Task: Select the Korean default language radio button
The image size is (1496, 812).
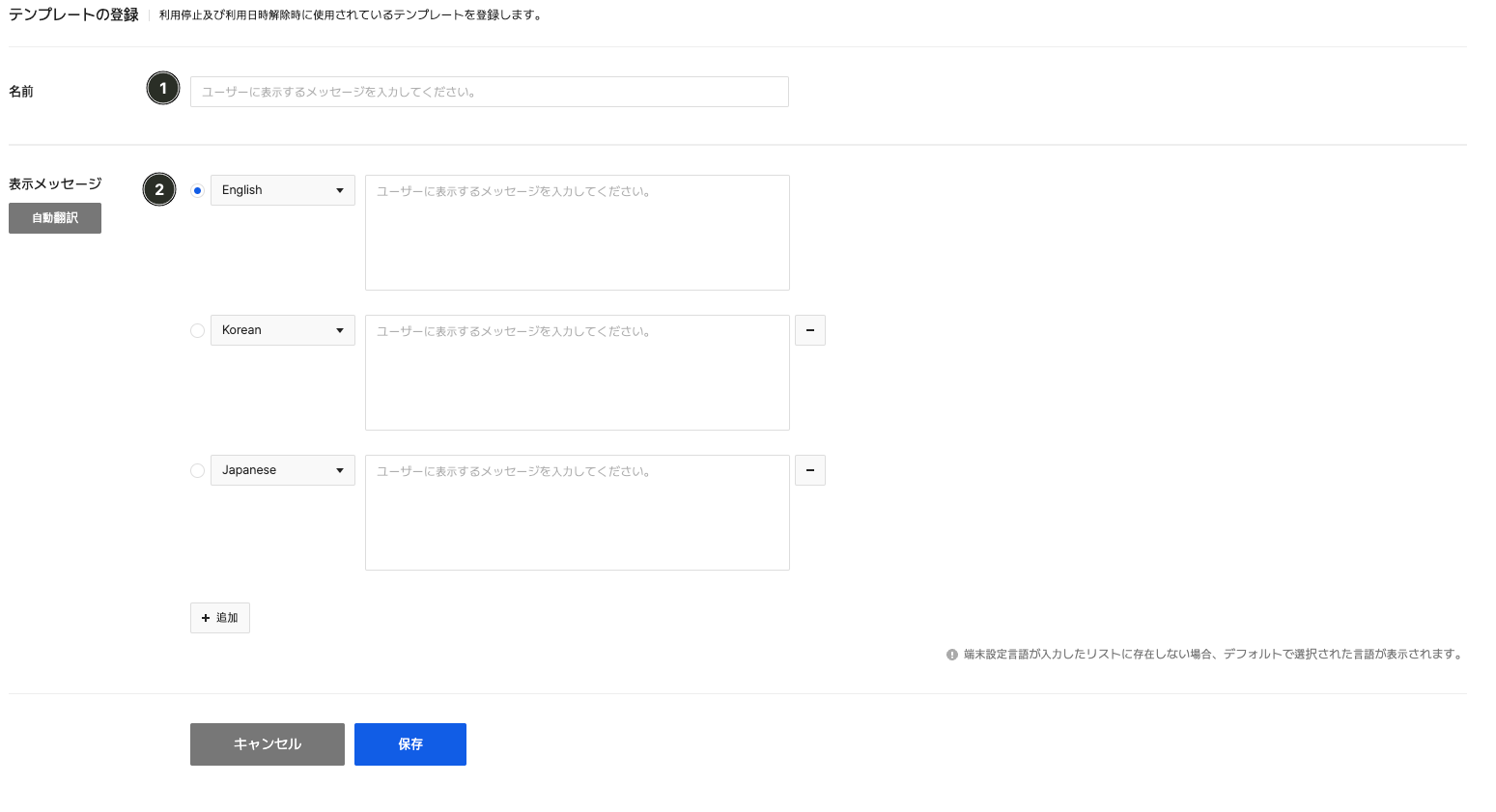Action: (198, 330)
